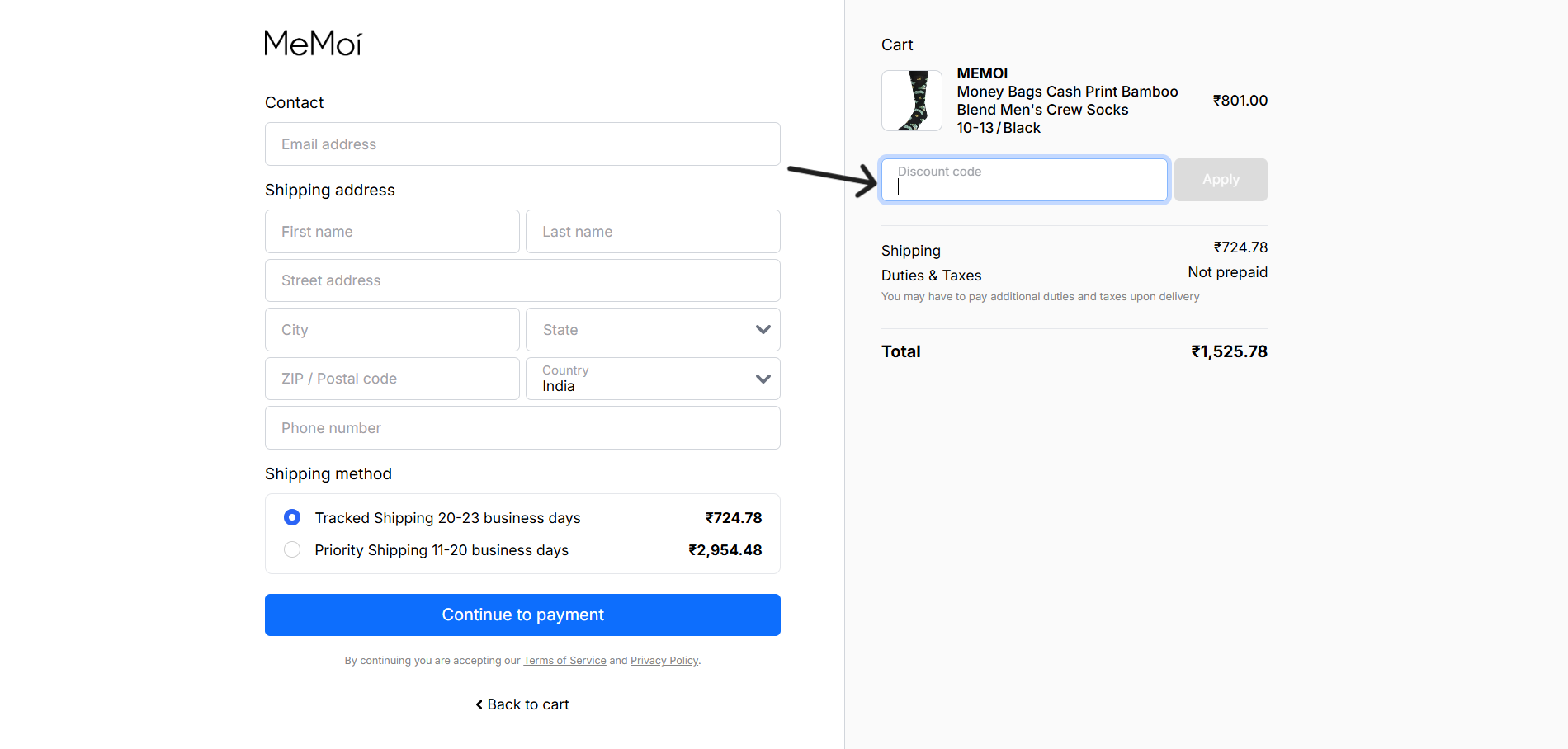Select the Street address input
The height and width of the screenshot is (749, 1568).
522,280
